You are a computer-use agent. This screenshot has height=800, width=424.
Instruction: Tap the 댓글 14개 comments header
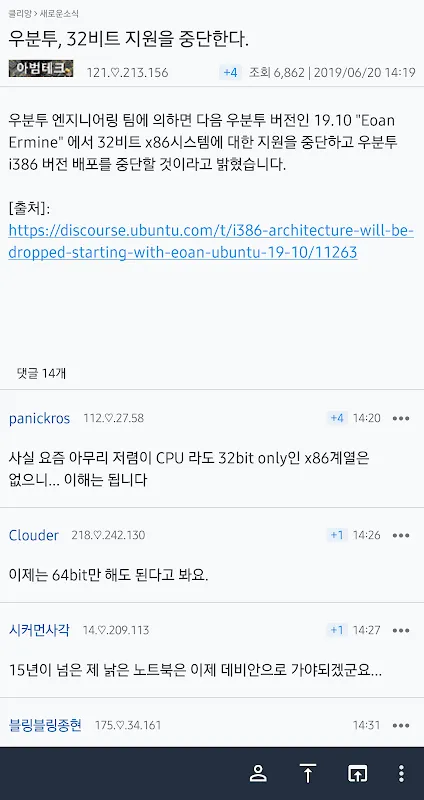click(41, 374)
